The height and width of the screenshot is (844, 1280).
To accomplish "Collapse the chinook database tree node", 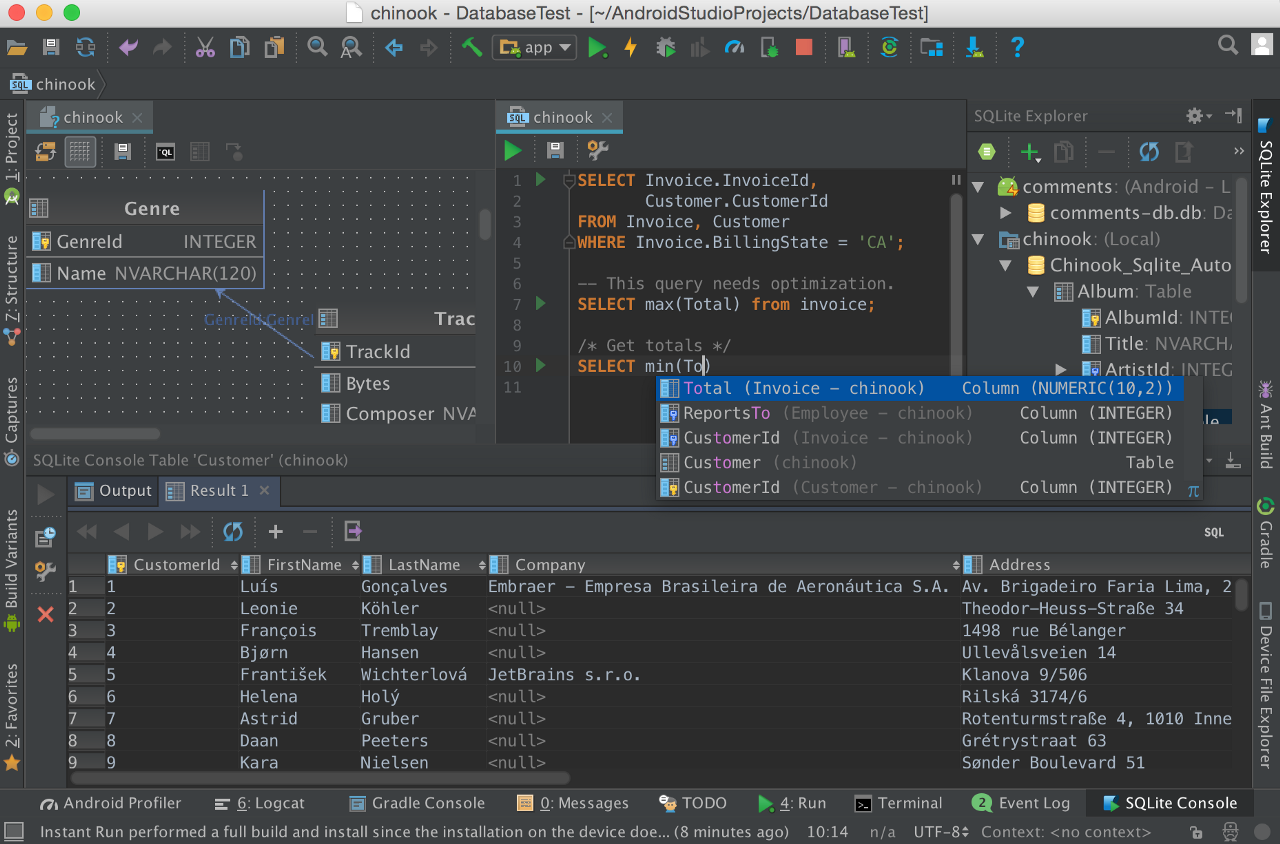I will click(980, 239).
